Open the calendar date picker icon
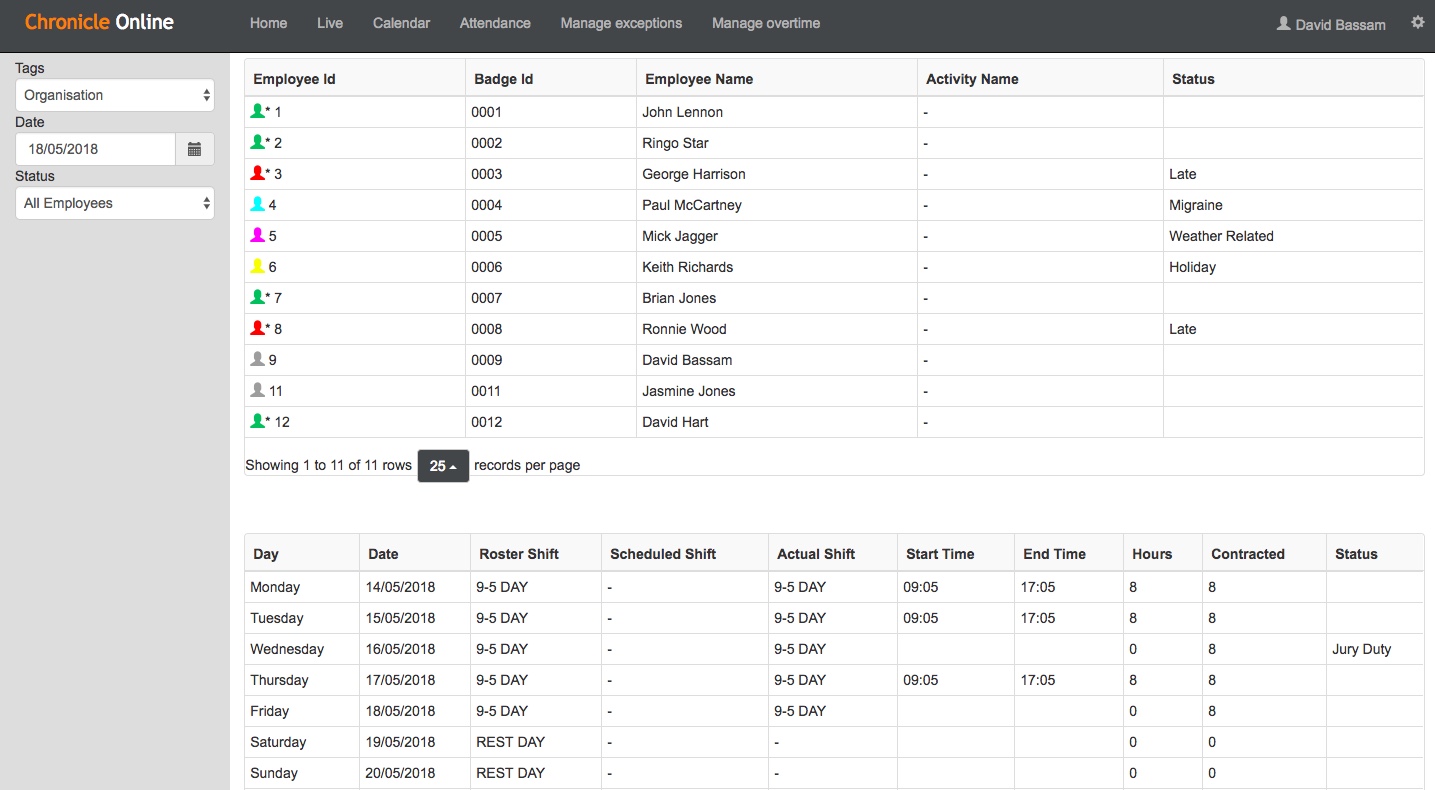The width and height of the screenshot is (1435, 790). [x=194, y=149]
